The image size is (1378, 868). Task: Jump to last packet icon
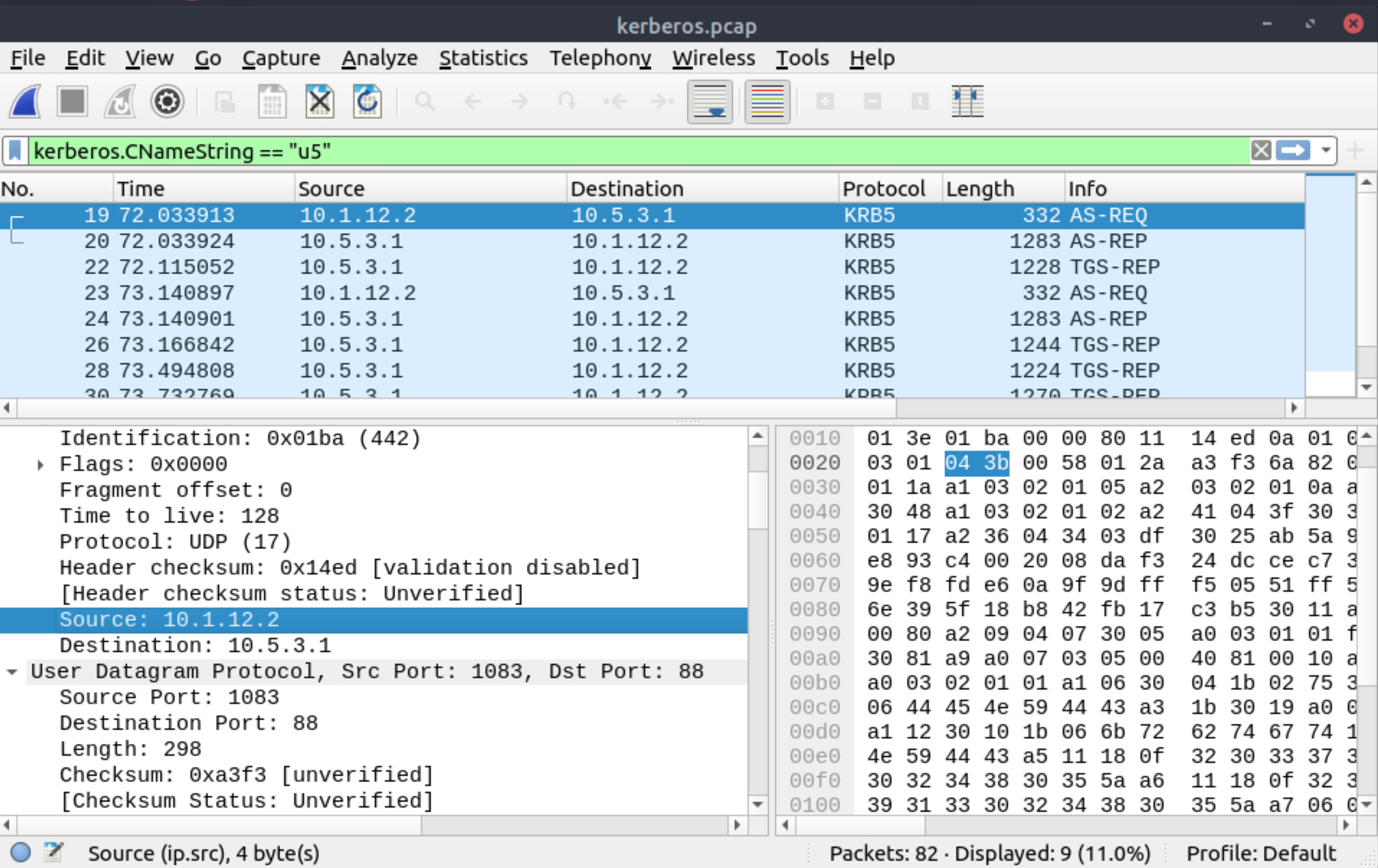(x=663, y=101)
